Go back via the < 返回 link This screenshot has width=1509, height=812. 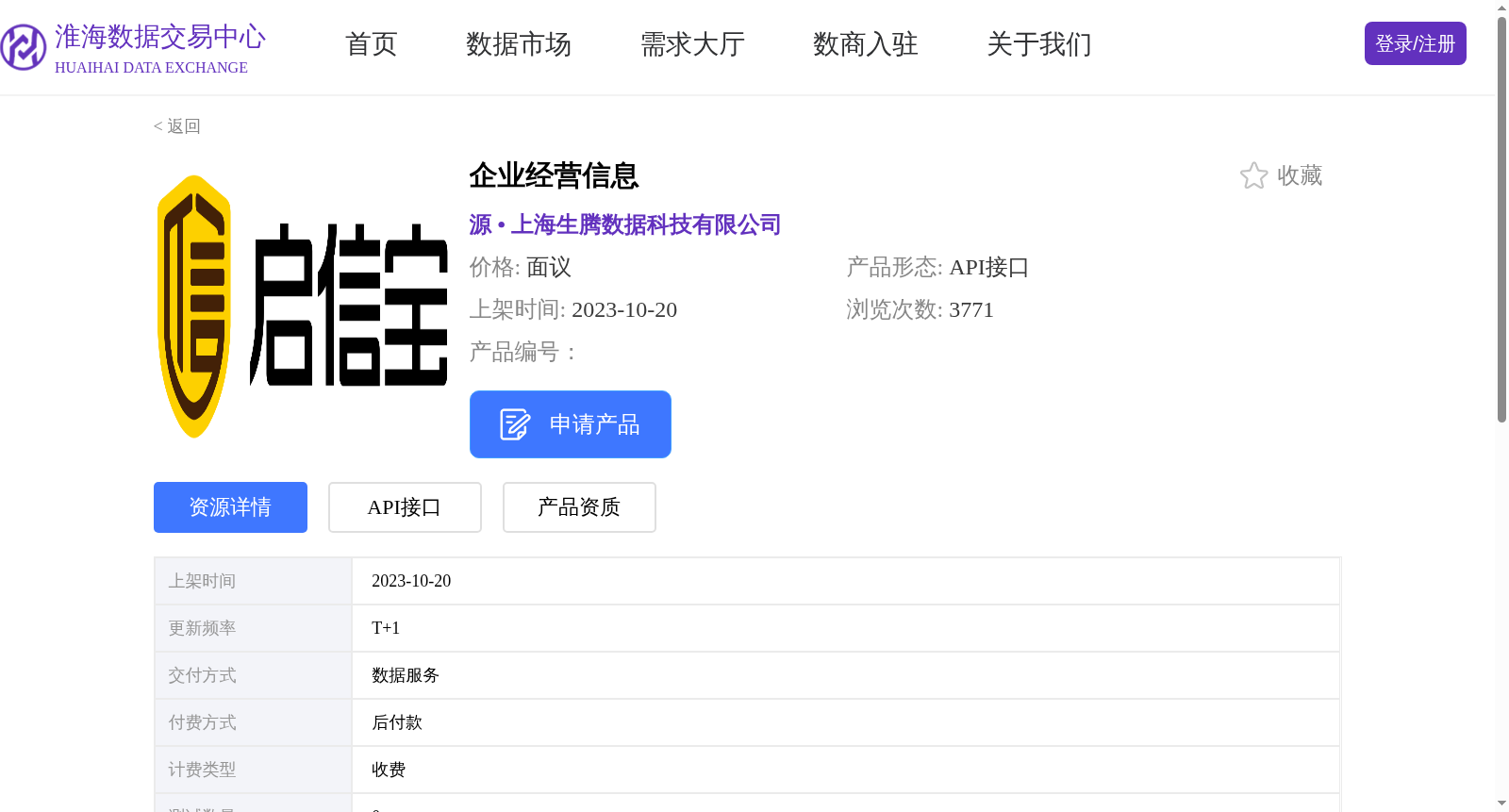tap(177, 126)
